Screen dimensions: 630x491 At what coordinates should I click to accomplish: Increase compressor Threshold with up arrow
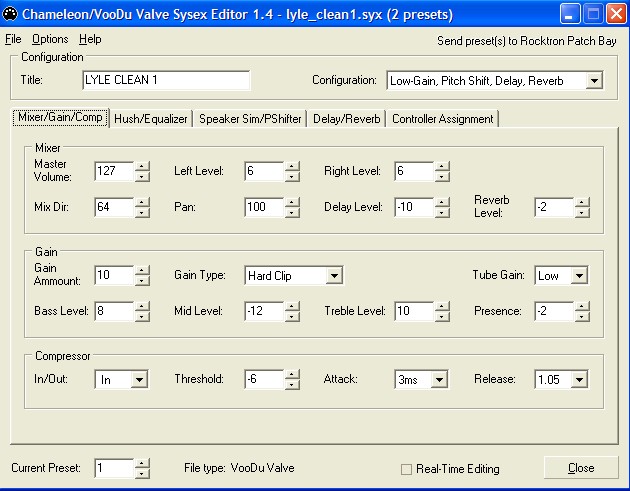tap(292, 374)
